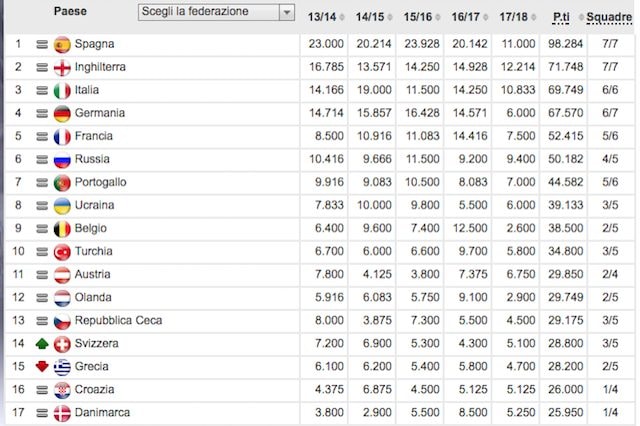The image size is (640, 426).
Task: Click the Germany flag icon
Action: pos(62,113)
